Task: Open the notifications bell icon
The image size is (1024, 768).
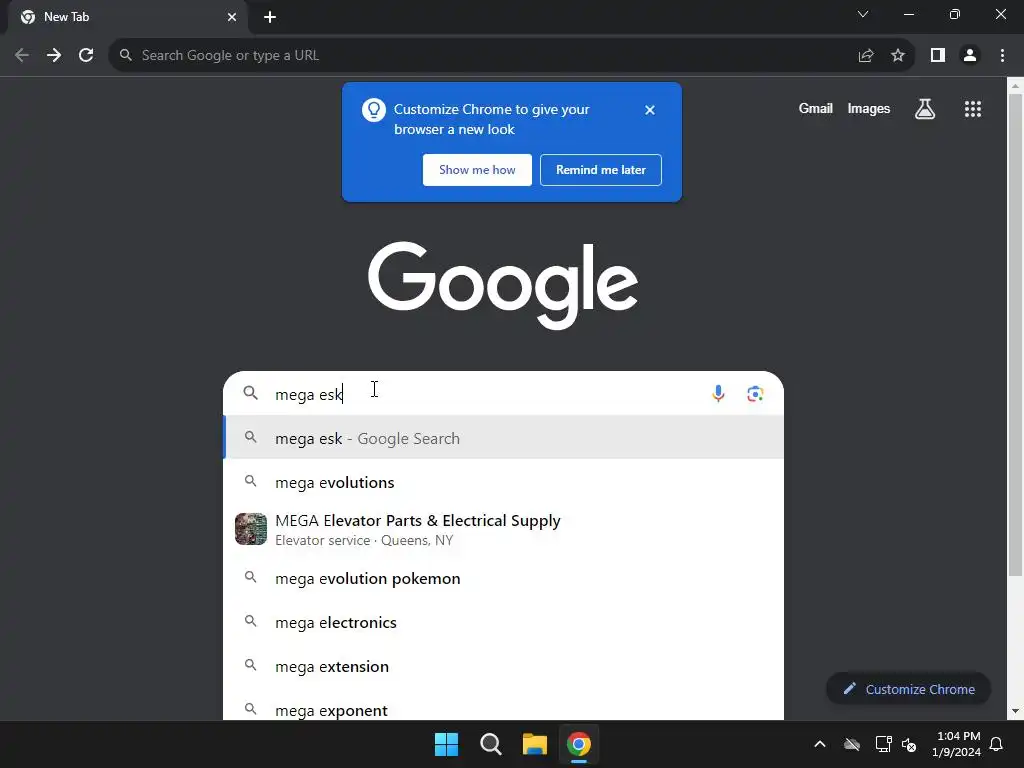Action: [997, 744]
